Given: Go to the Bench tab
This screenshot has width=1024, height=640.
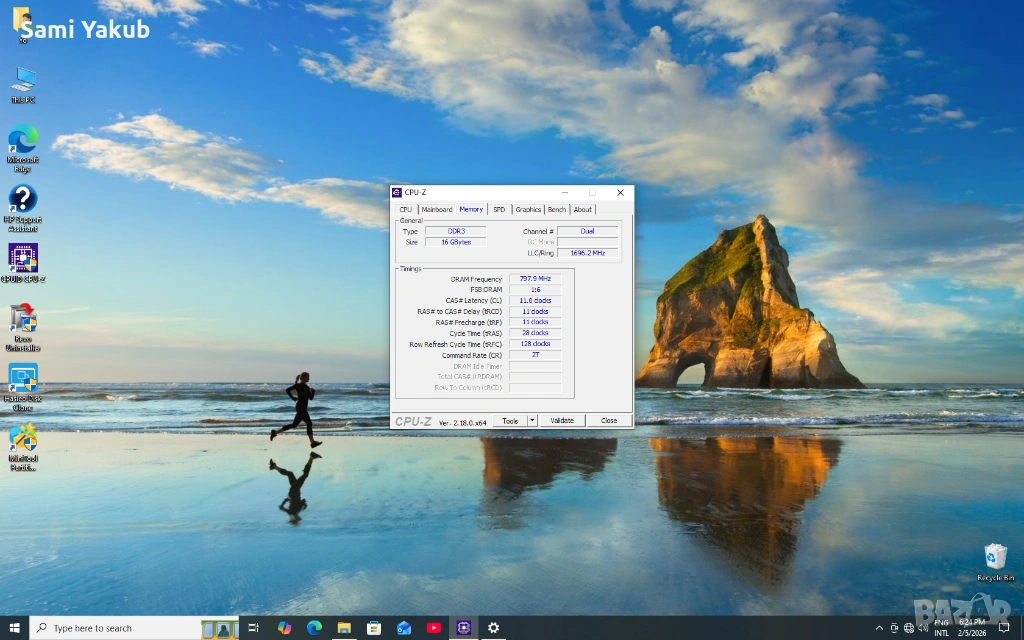Looking at the screenshot, I should coord(557,210).
